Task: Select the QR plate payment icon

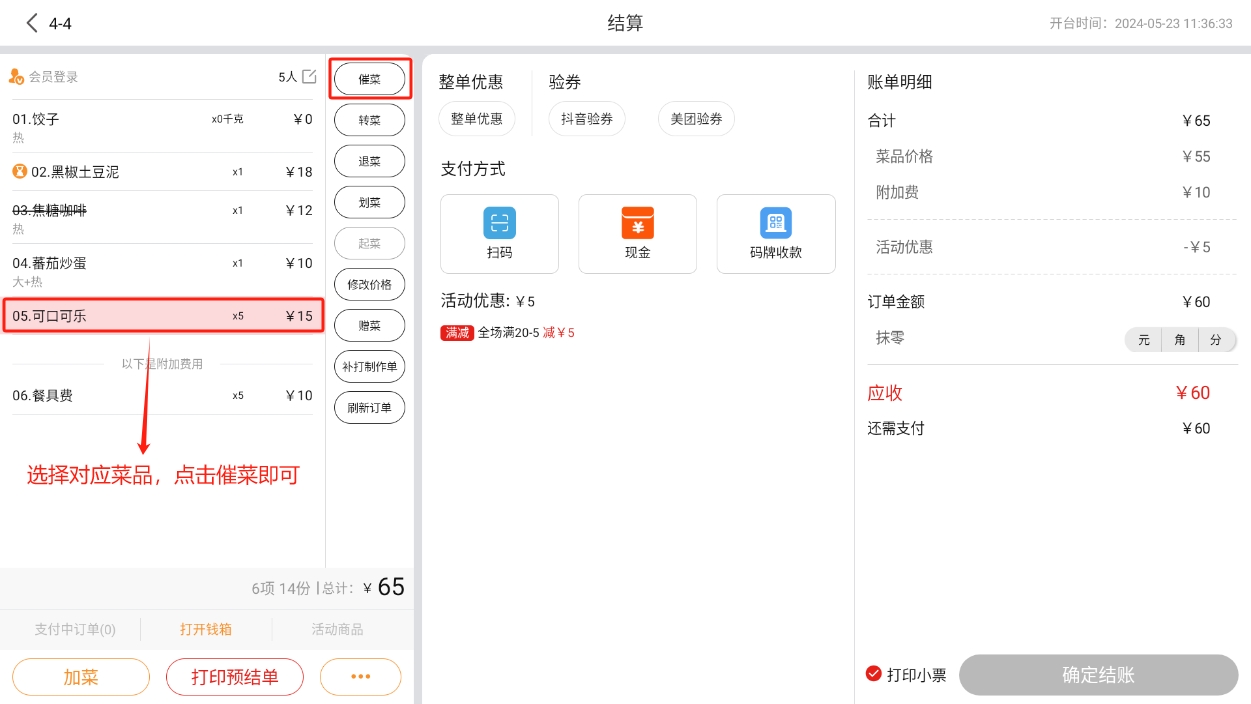Action: pyautogui.click(x=775, y=223)
